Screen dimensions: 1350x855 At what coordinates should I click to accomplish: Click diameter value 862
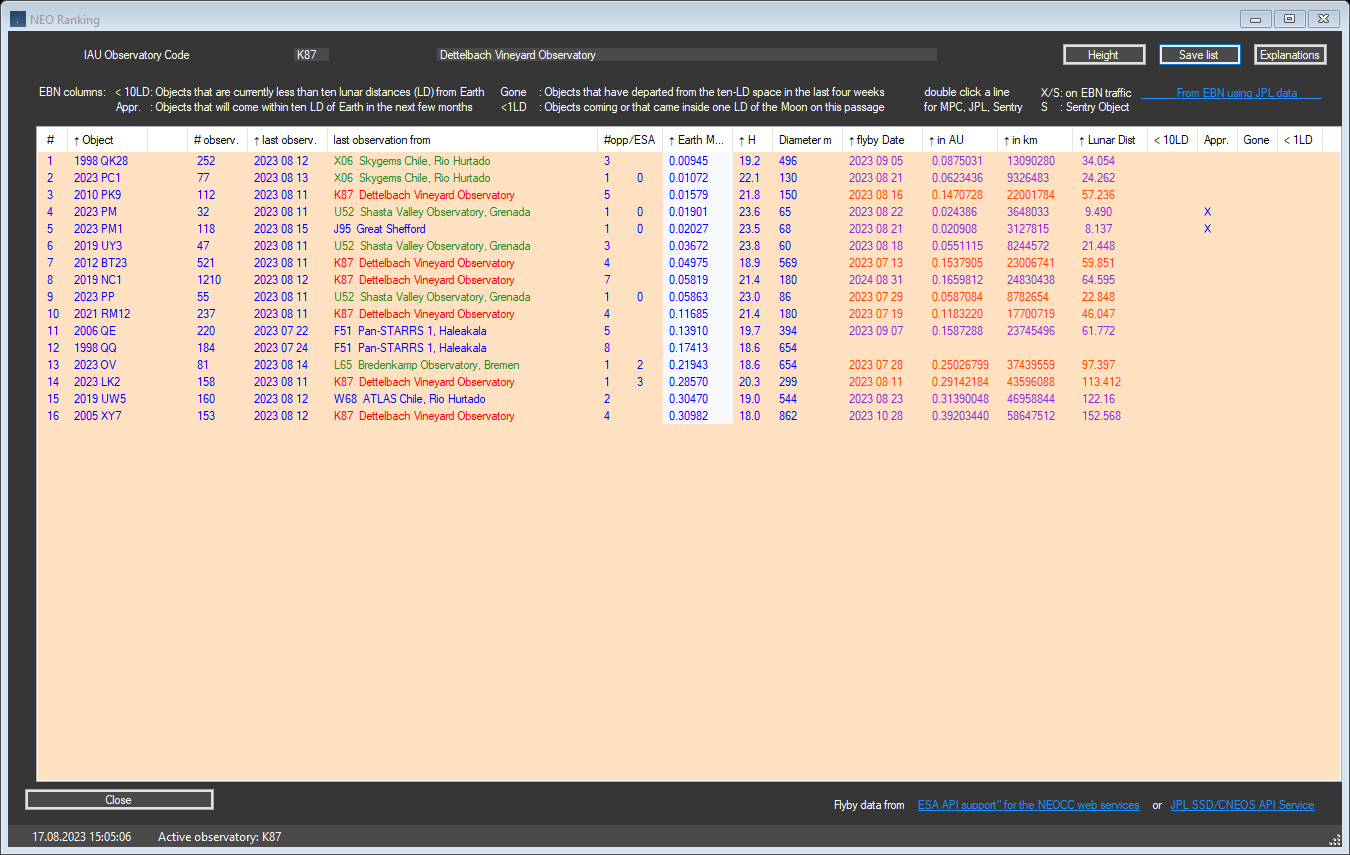click(x=788, y=416)
